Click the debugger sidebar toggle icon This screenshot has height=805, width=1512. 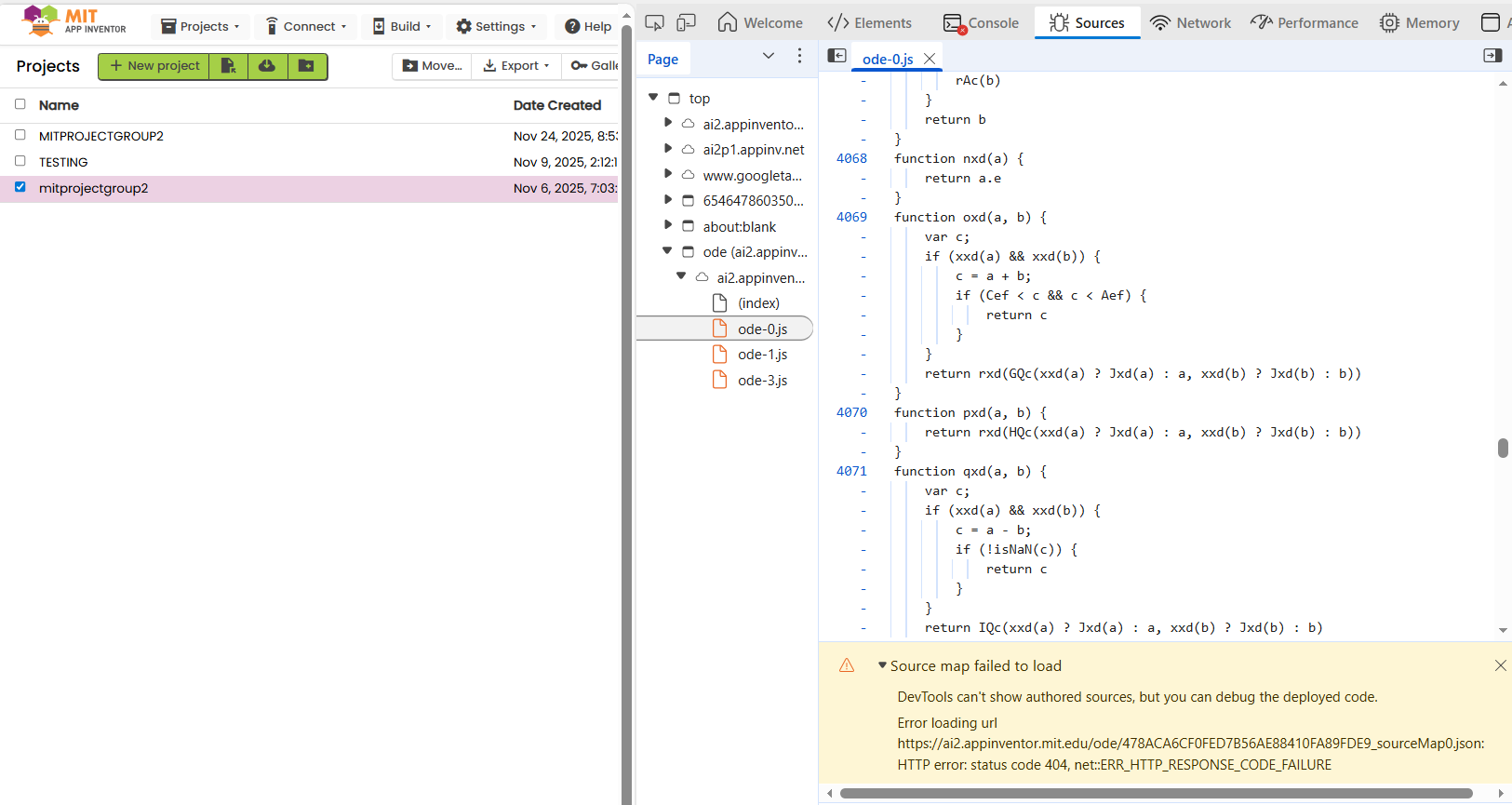(1492, 56)
